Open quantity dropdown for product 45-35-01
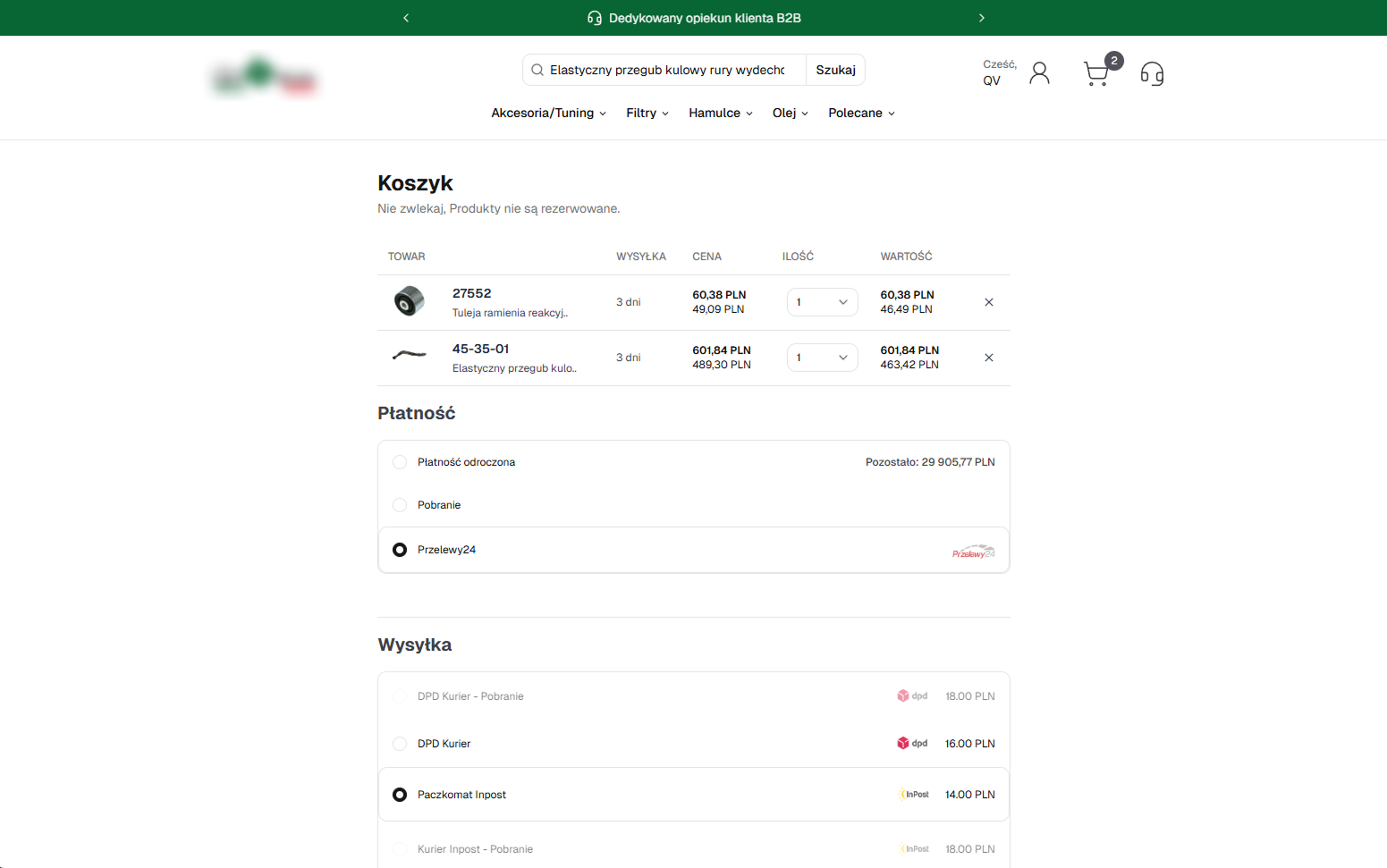This screenshot has height=868, width=1387. (822, 358)
